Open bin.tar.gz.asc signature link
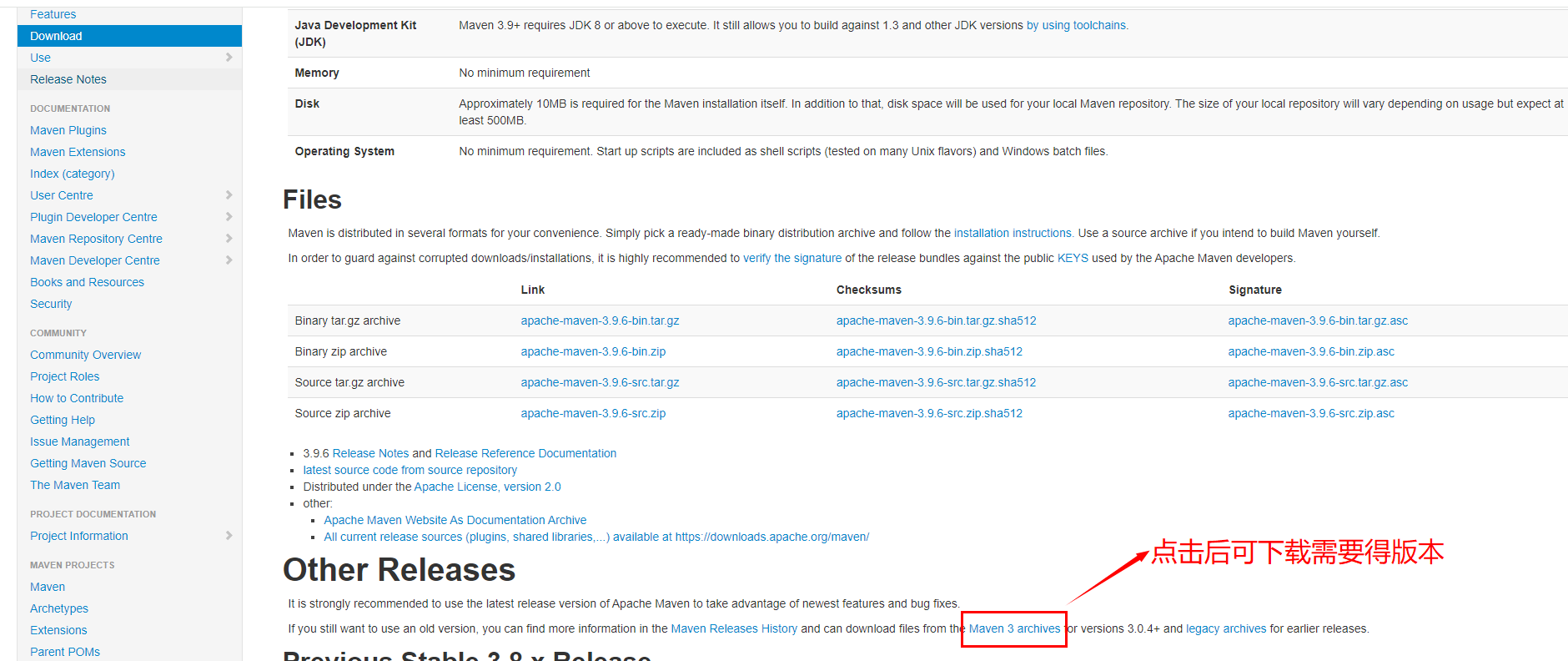The width and height of the screenshot is (1568, 661). [1318, 320]
